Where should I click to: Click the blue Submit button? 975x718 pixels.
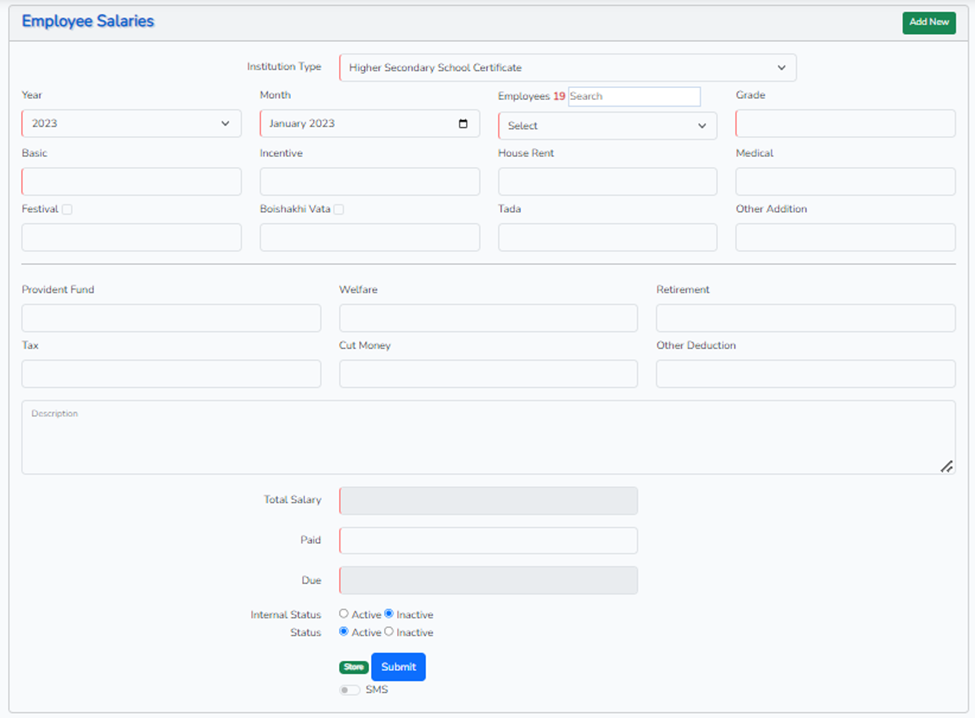coord(399,667)
